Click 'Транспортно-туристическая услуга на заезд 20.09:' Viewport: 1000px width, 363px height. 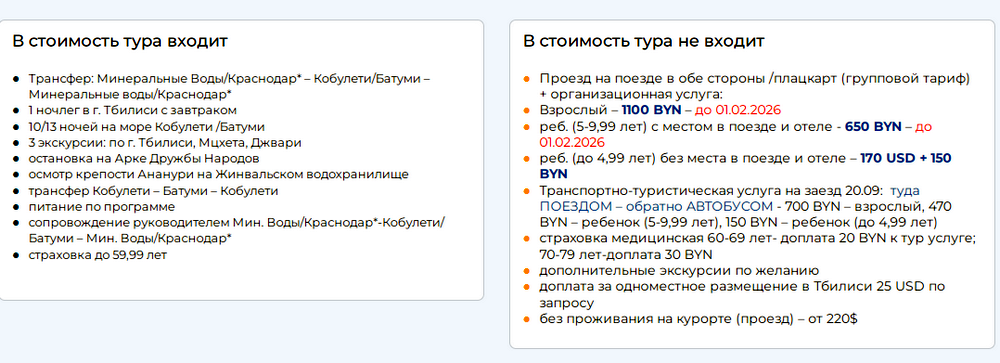(x=711, y=191)
